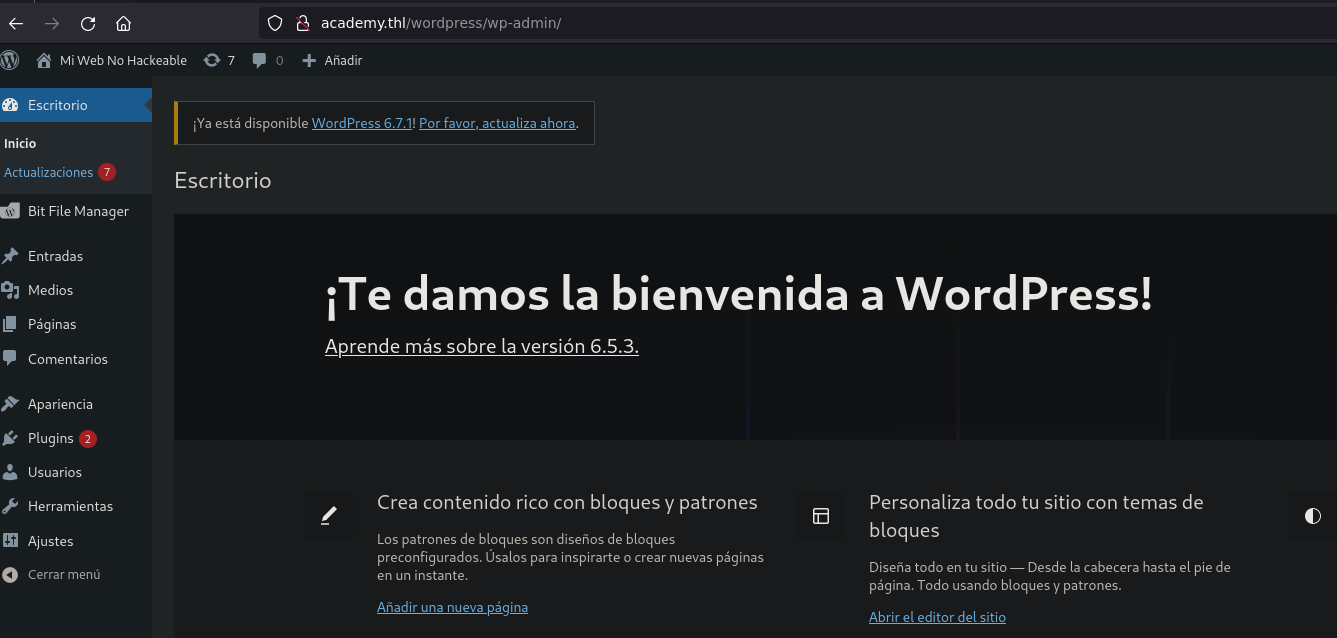
Task: Click the WordPress logo in admin bar
Action: (x=10, y=60)
